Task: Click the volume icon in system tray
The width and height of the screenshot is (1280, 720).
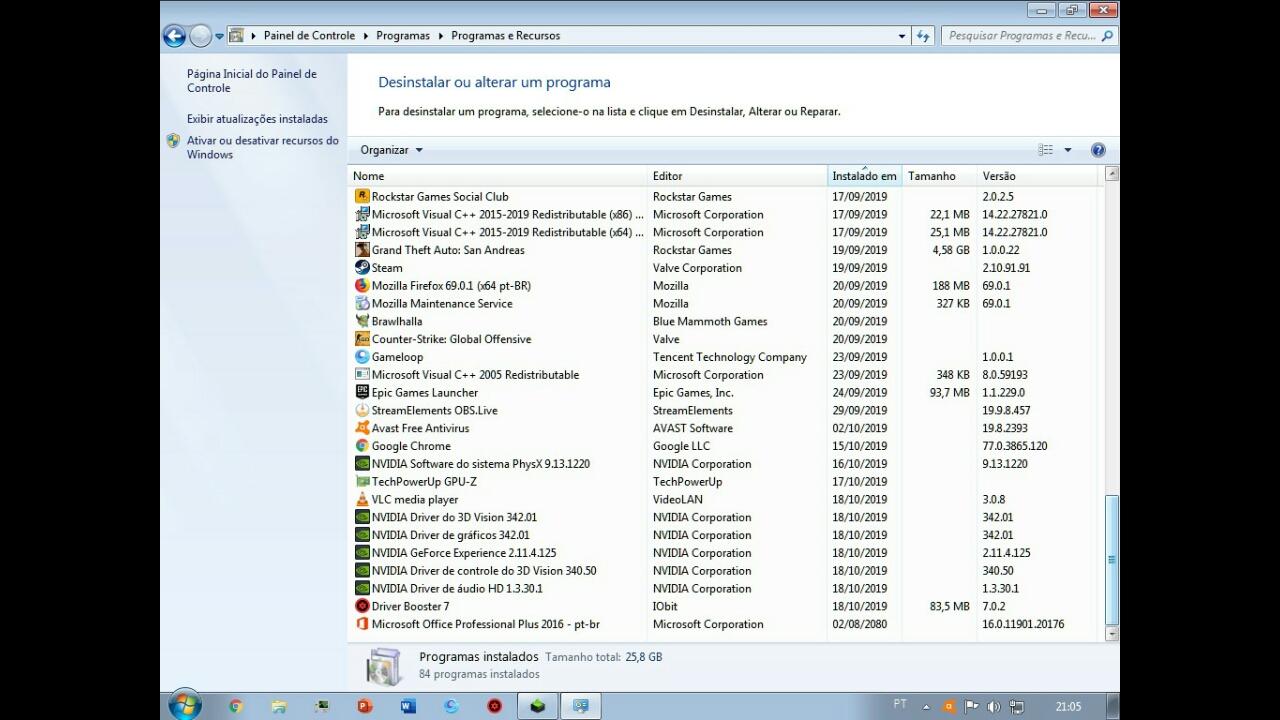Action: coord(993,706)
